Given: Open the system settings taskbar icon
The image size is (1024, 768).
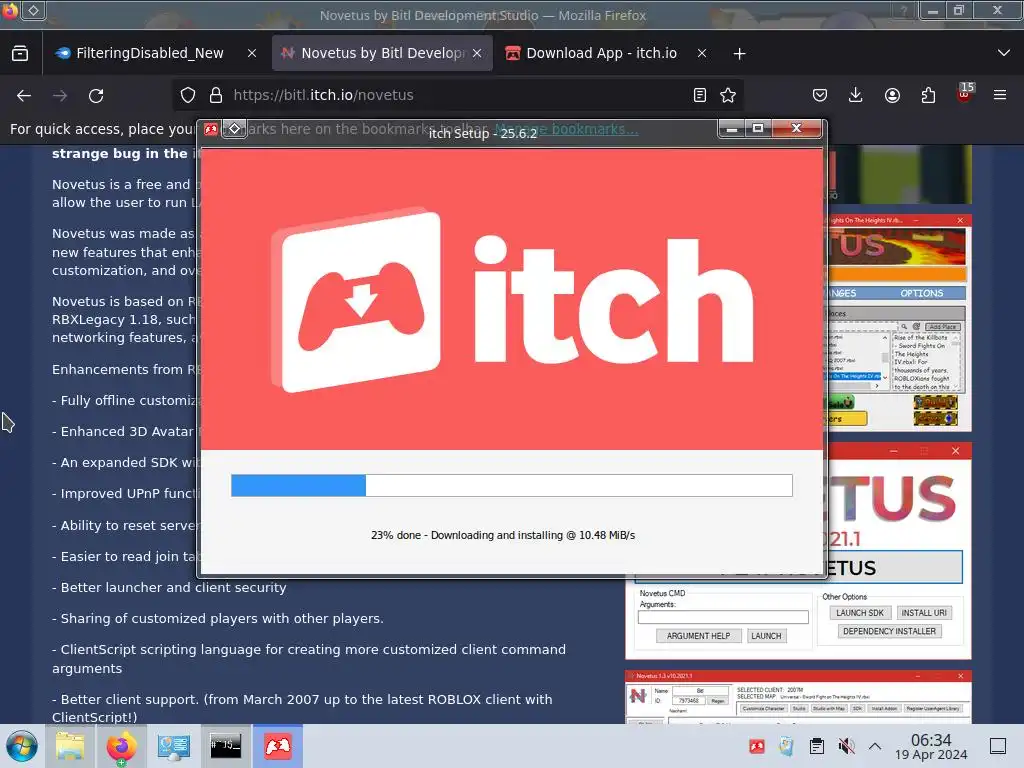Looking at the screenshot, I should click(174, 746).
